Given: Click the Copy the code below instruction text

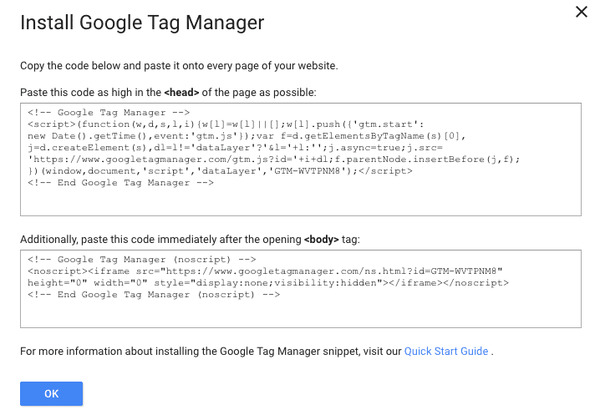Looking at the screenshot, I should click(179, 66).
